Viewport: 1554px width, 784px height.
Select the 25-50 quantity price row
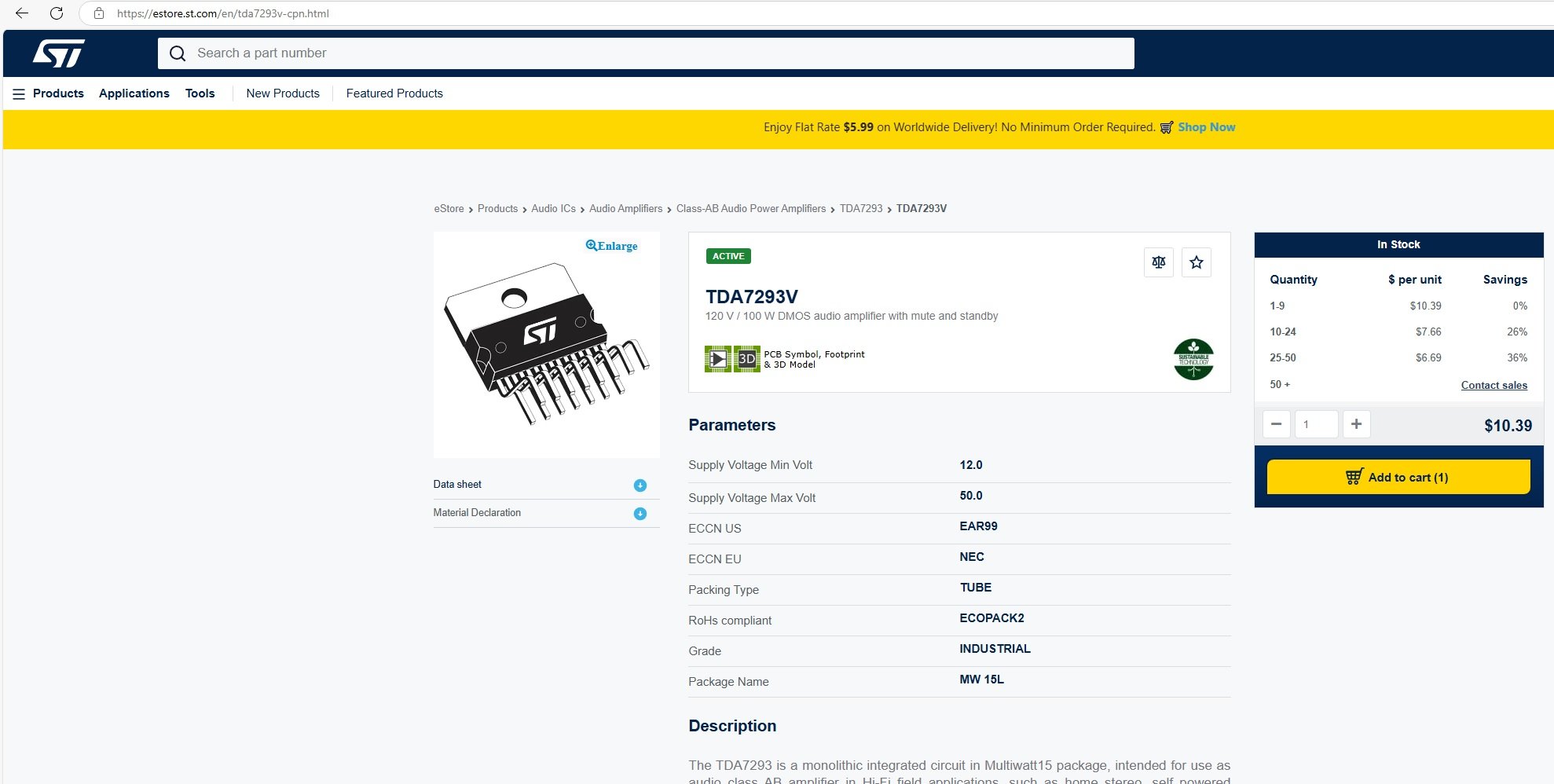tap(1398, 357)
